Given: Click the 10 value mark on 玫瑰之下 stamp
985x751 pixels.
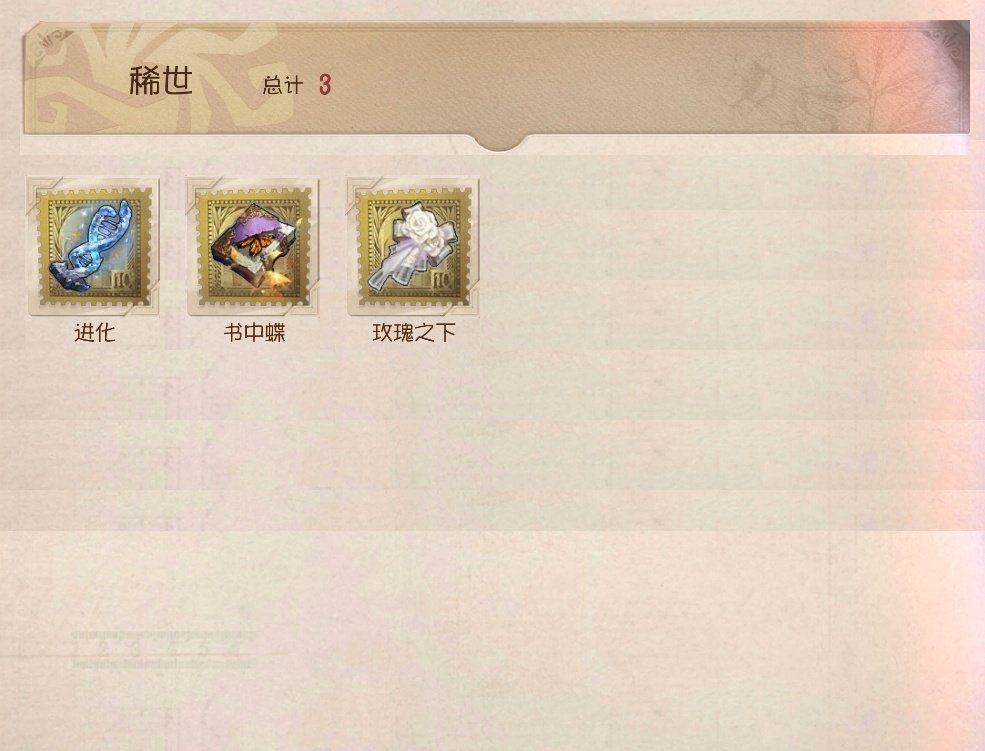Looking at the screenshot, I should (442, 280).
